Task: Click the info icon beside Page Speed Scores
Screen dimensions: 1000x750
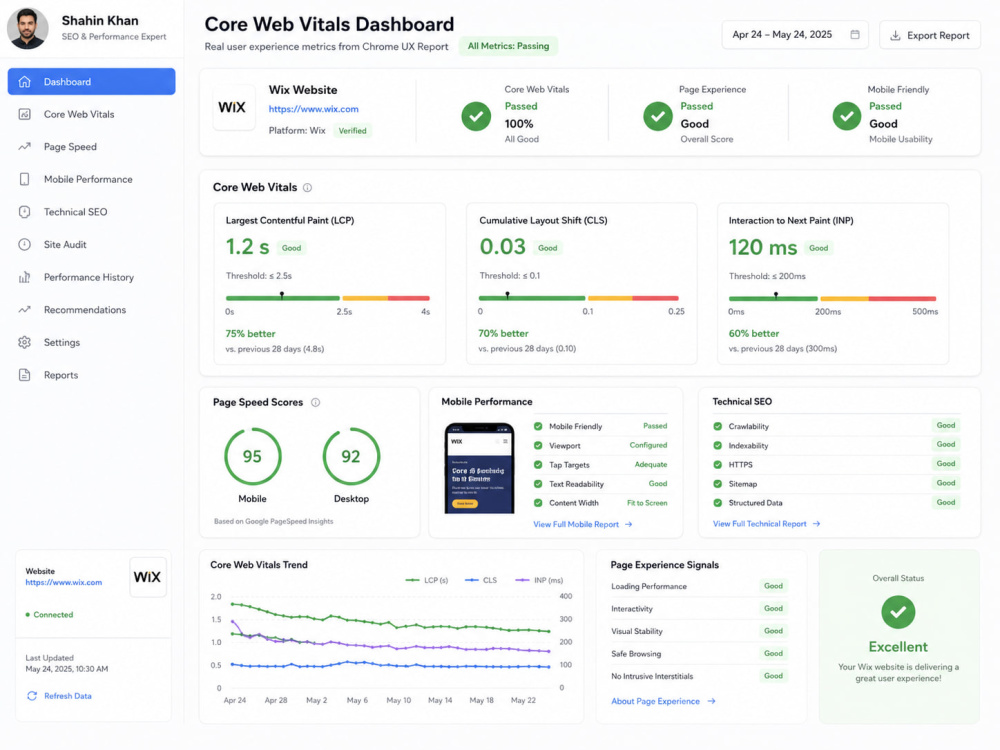Action: tap(315, 402)
